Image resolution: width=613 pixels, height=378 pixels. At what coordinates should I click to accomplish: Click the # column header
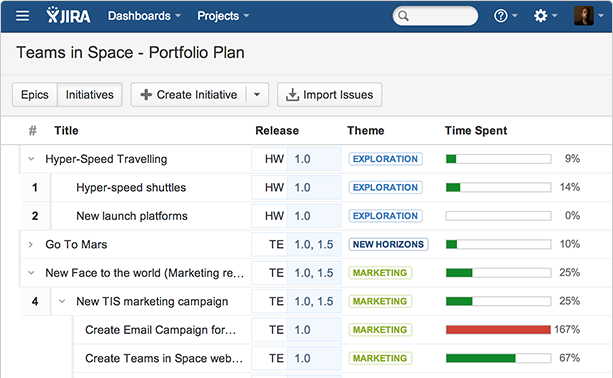coord(32,131)
